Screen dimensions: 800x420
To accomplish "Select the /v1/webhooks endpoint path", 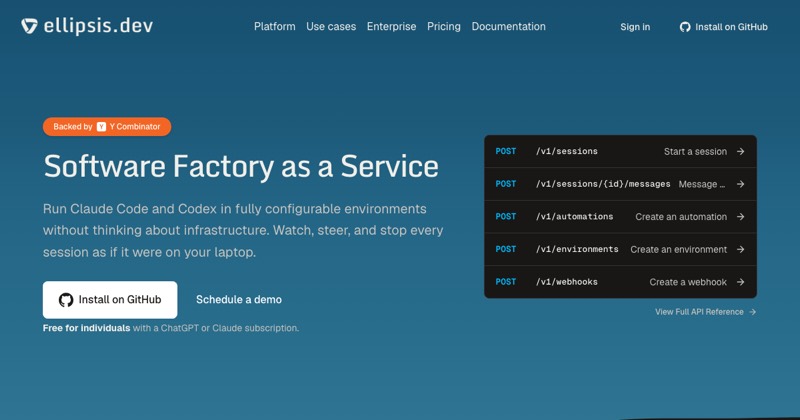I will coord(566,282).
